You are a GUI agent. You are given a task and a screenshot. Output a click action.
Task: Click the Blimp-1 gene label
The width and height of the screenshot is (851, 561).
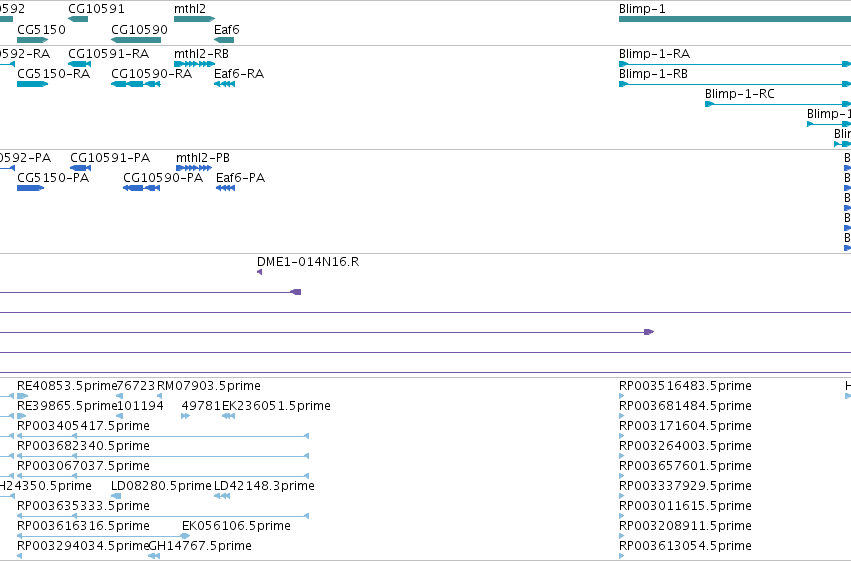642,9
